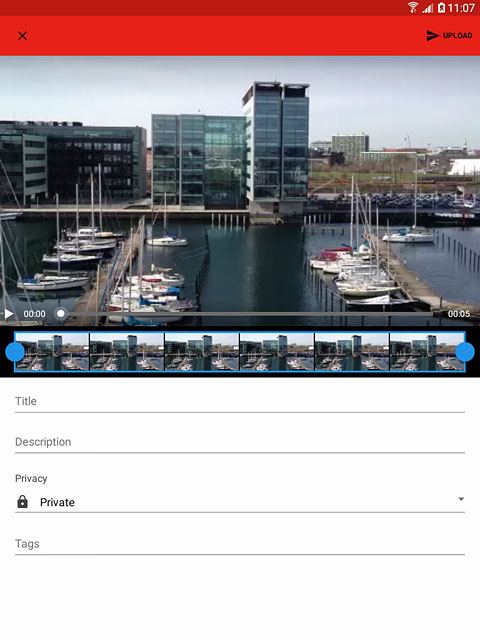
Task: Tap the battery status icon
Action: 442,7
